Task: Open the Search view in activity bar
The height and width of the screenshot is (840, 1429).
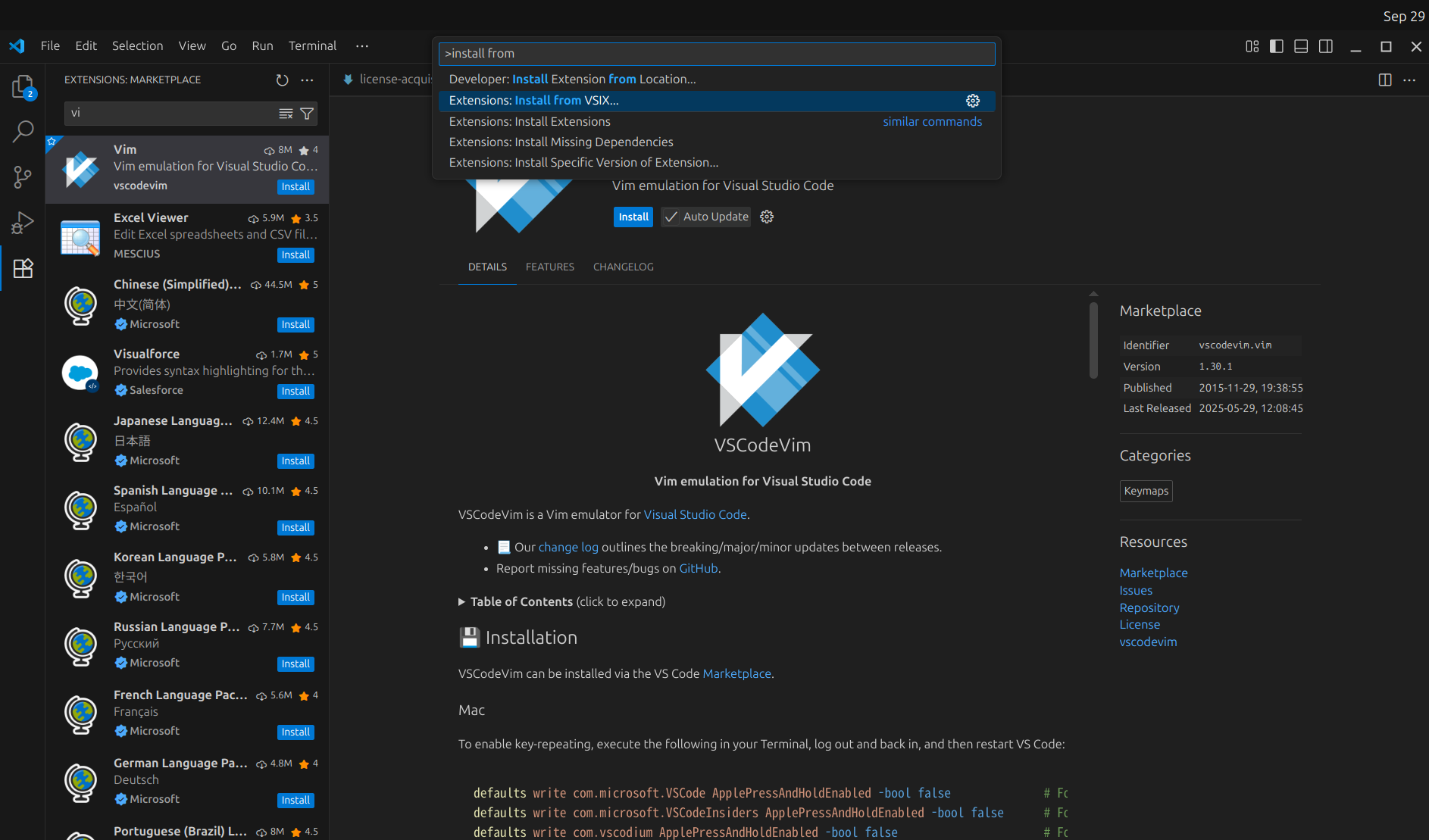Action: point(23,132)
